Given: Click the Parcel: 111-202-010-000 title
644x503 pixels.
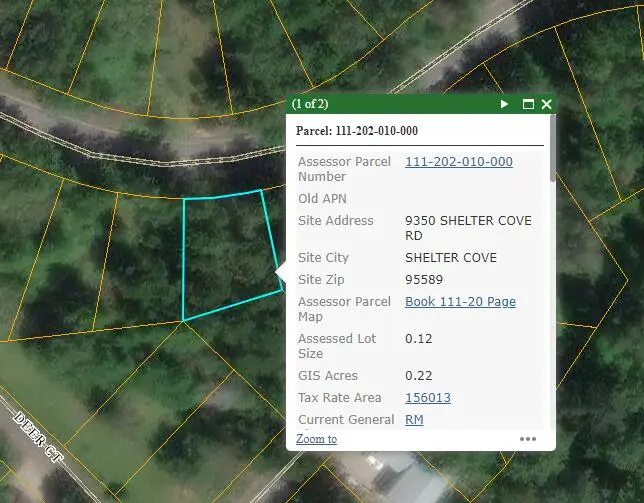Looking at the screenshot, I should 357,131.
